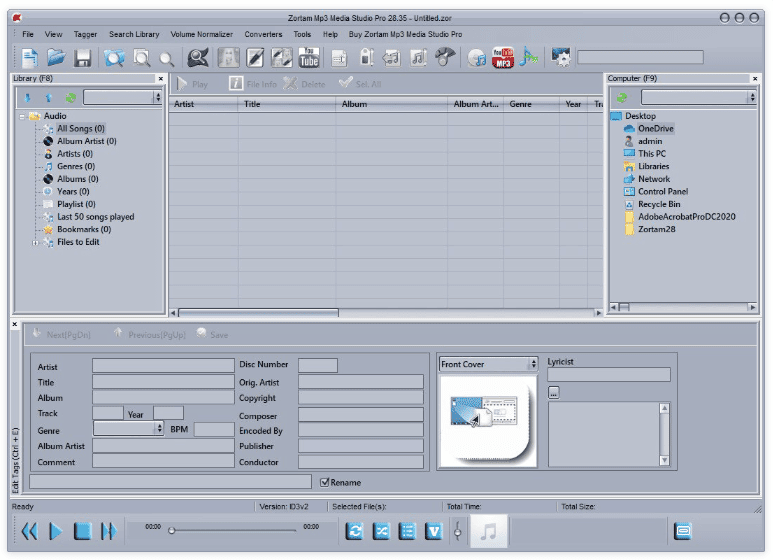The image size is (773, 560).
Task: Save with the floppy disk toolbar icon
Action: (x=83, y=58)
